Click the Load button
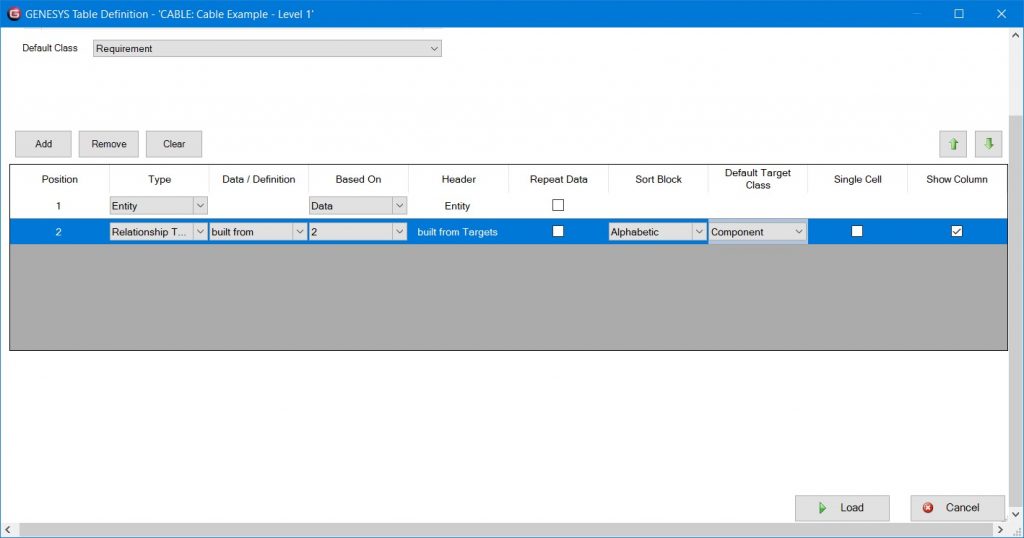This screenshot has width=1024, height=538. [x=842, y=508]
